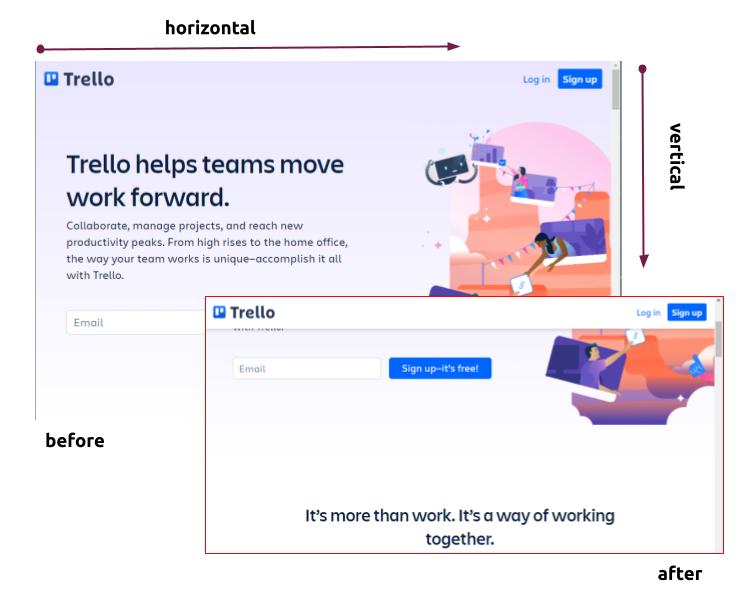Click the Trello logo in the after screenshot

click(244, 312)
